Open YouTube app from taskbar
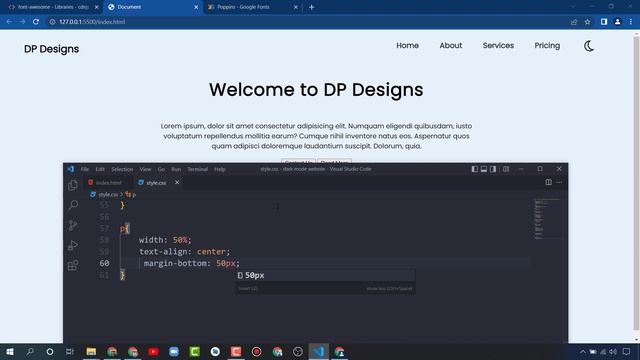 tap(153, 351)
